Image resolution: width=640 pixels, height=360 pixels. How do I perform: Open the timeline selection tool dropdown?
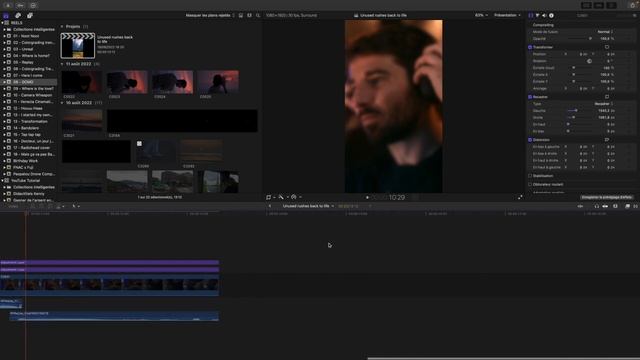[x=76, y=207]
